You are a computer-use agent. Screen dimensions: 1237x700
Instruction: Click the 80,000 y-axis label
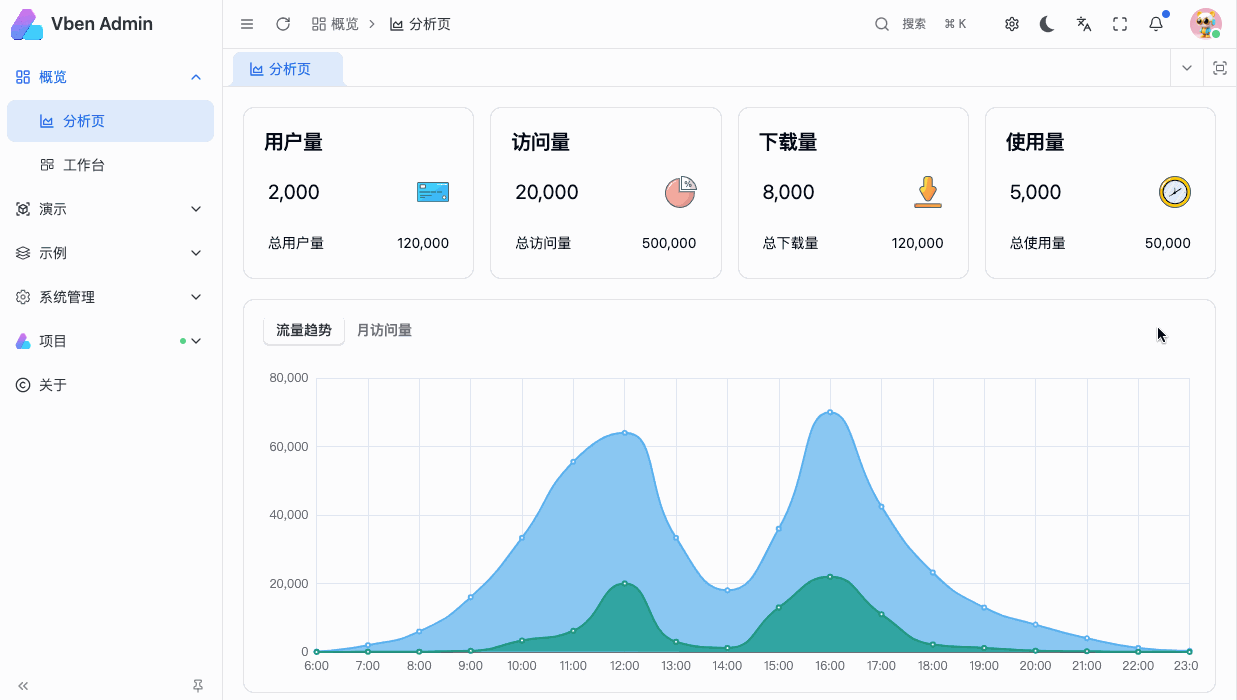point(289,378)
